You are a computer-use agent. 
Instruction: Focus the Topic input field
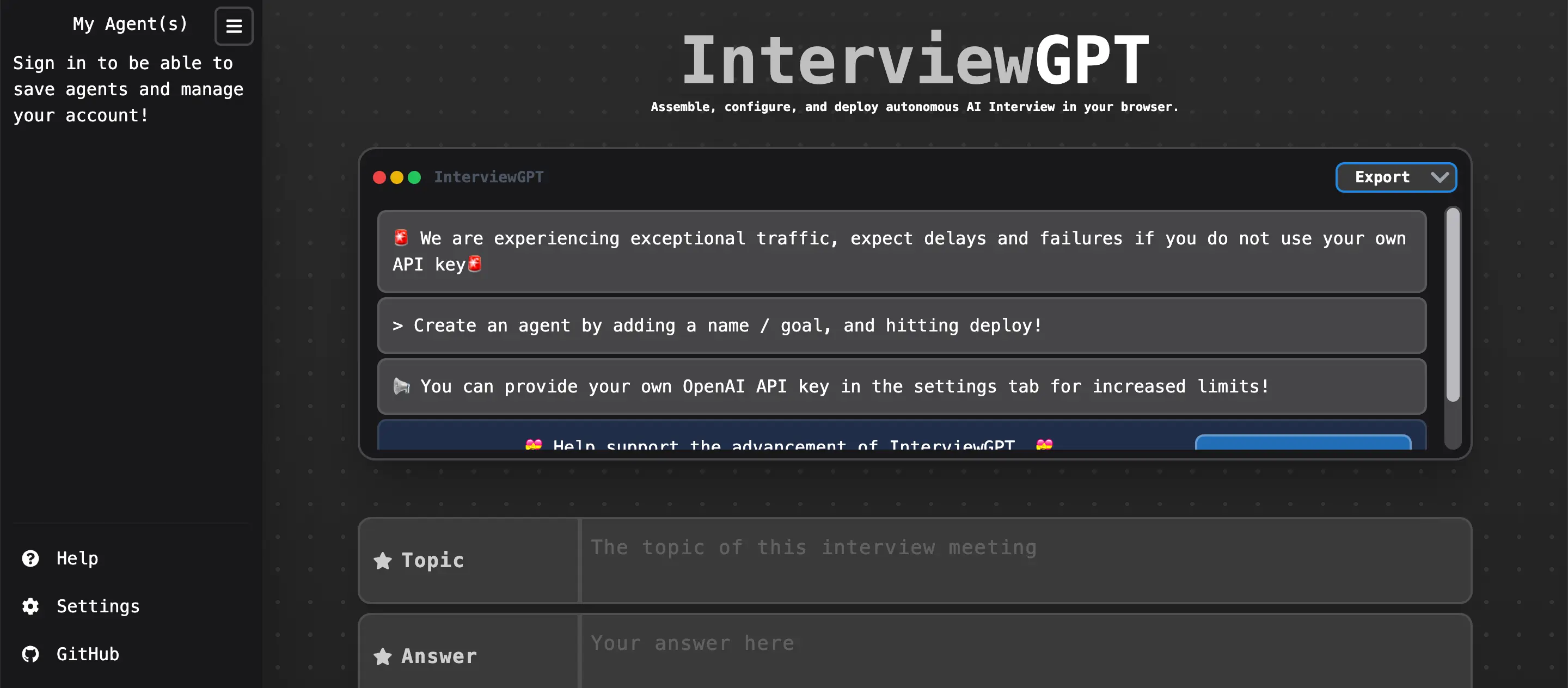coord(1026,560)
